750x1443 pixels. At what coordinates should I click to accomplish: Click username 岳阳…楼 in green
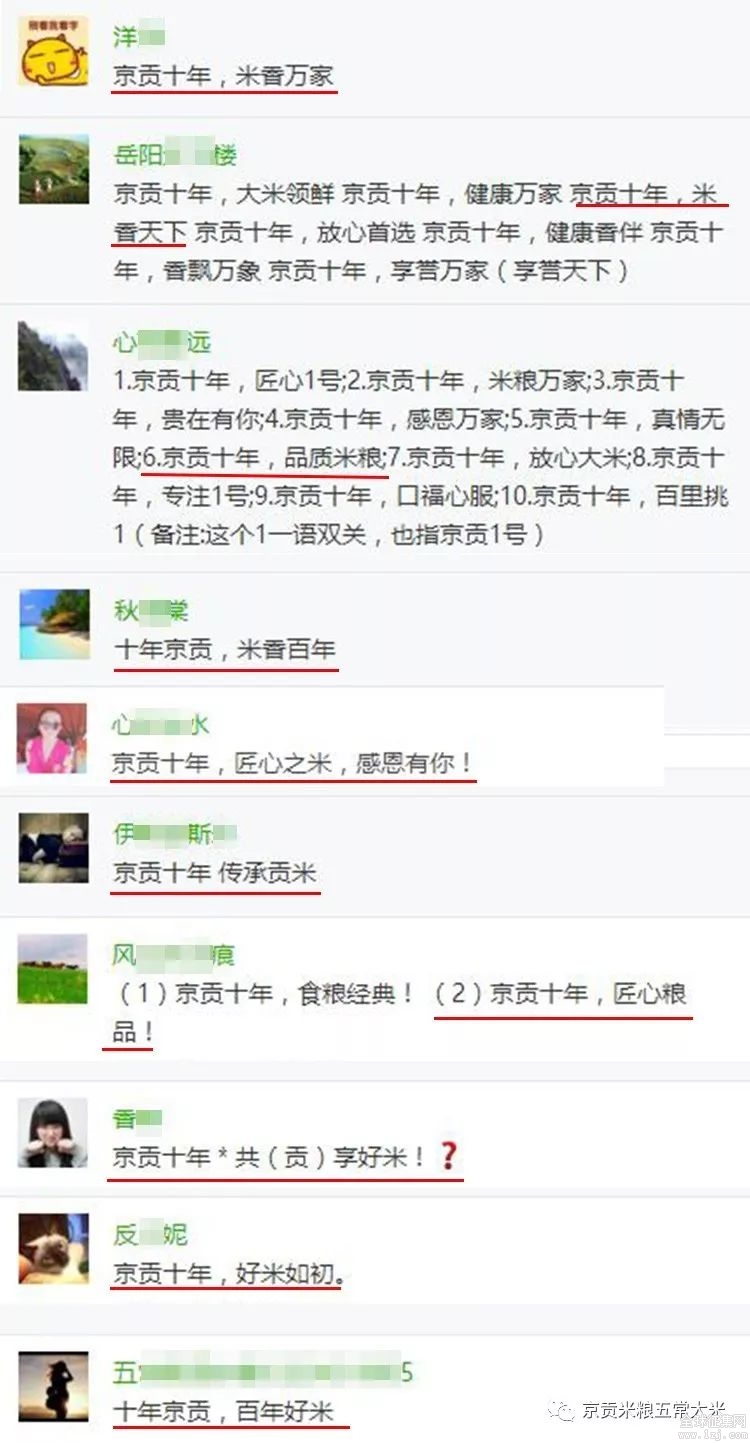pos(175,156)
